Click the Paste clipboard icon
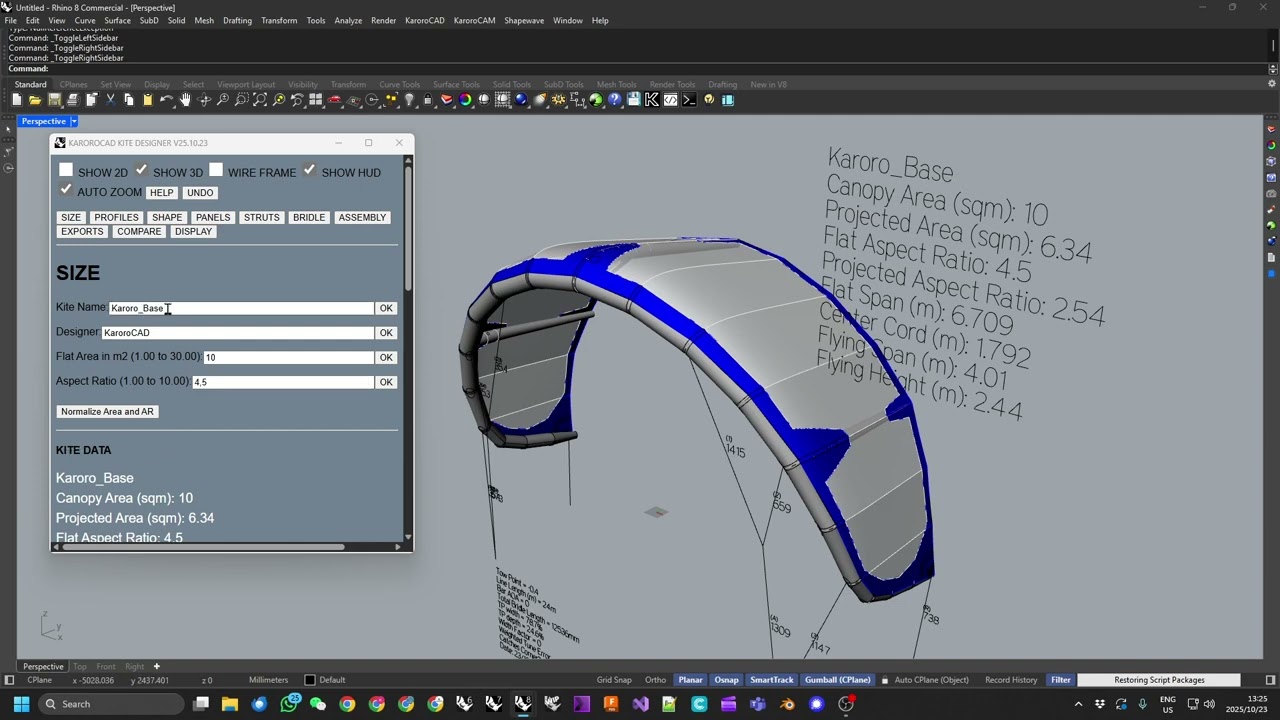This screenshot has width=1280, height=720. [x=147, y=100]
